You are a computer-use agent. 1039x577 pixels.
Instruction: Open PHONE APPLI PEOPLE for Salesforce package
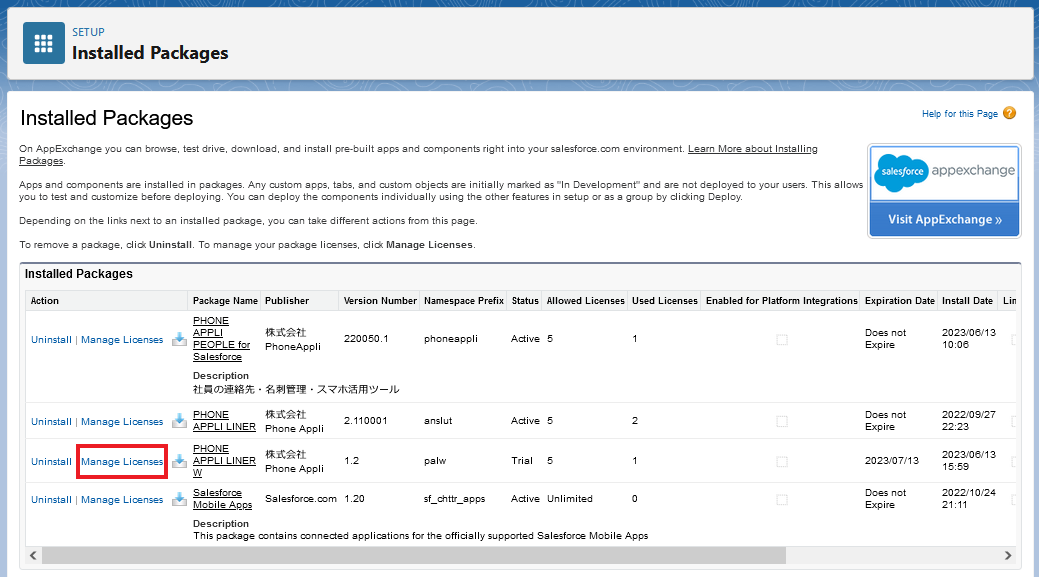click(x=221, y=339)
